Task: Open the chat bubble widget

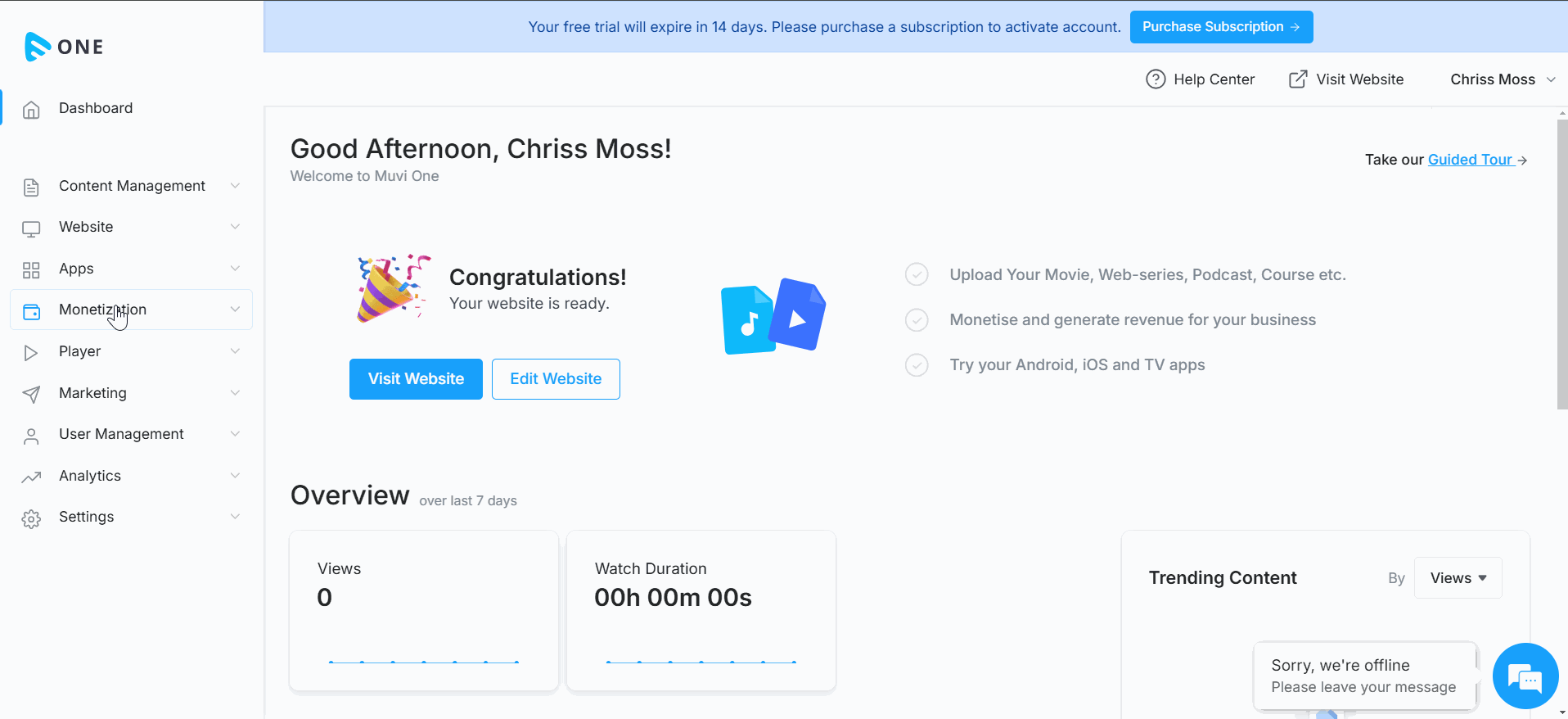Action: 1525,676
